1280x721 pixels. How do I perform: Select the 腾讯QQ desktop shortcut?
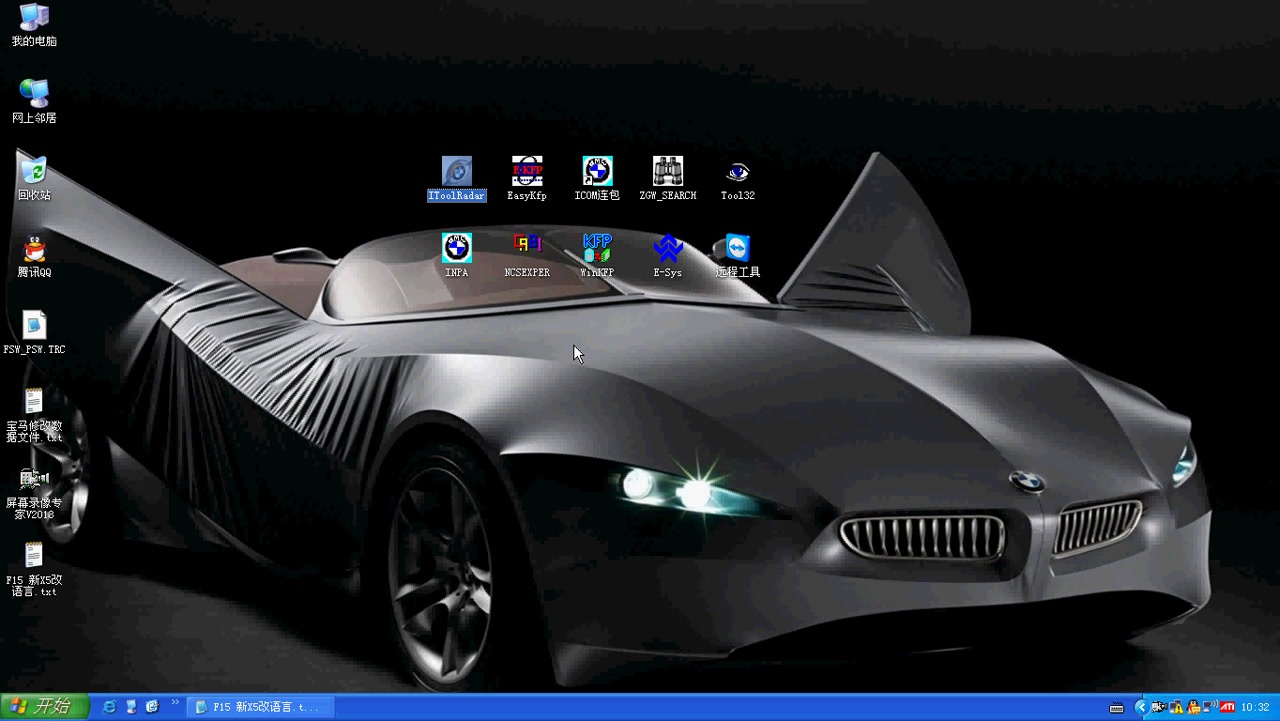34,255
